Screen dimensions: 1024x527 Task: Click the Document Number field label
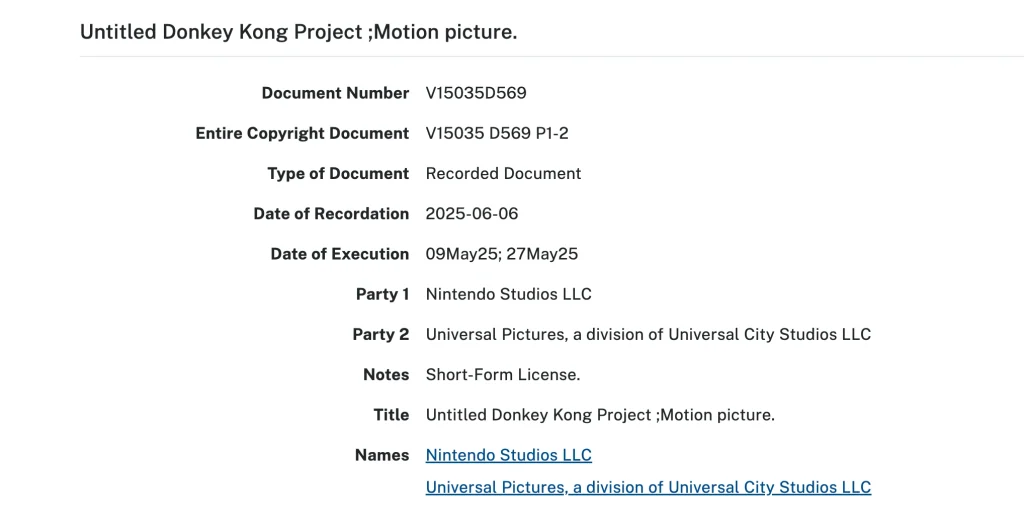pos(335,93)
